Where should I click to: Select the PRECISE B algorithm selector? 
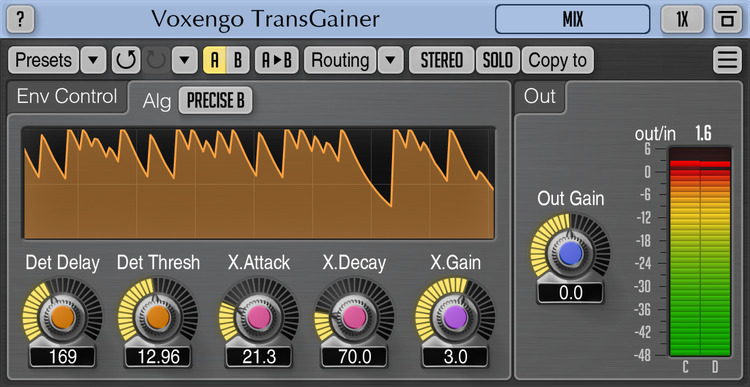pos(215,100)
